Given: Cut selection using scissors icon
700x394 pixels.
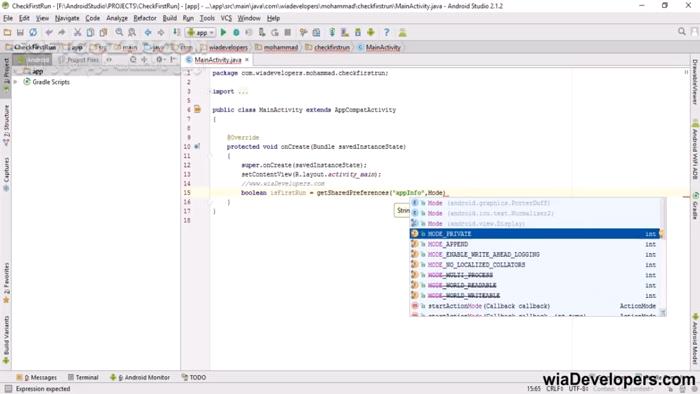Looking at the screenshot, I should tap(77, 32).
